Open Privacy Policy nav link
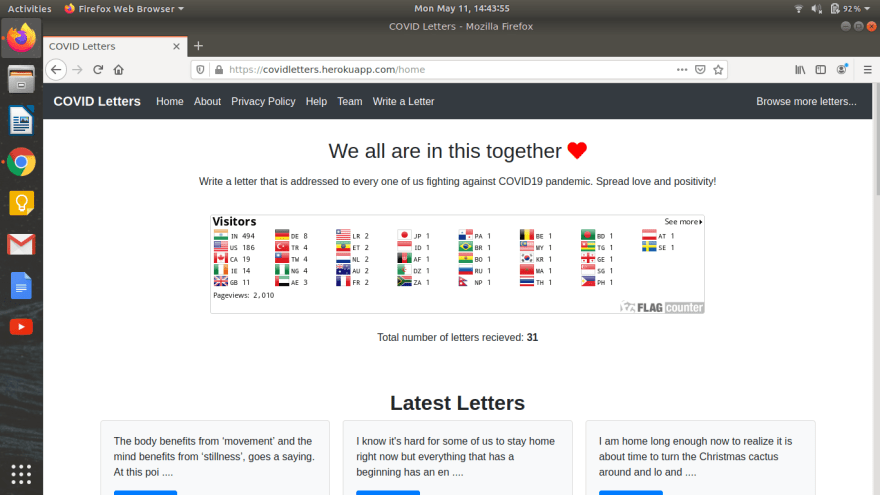 click(263, 102)
